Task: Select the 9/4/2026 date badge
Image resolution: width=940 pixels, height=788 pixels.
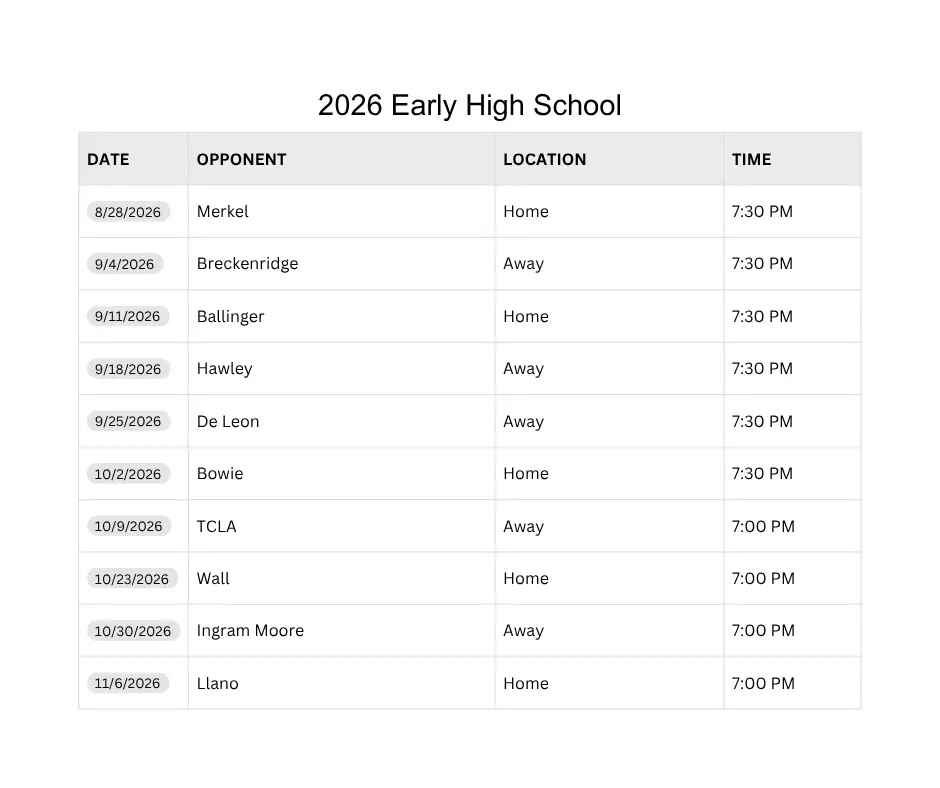Action: 125,264
